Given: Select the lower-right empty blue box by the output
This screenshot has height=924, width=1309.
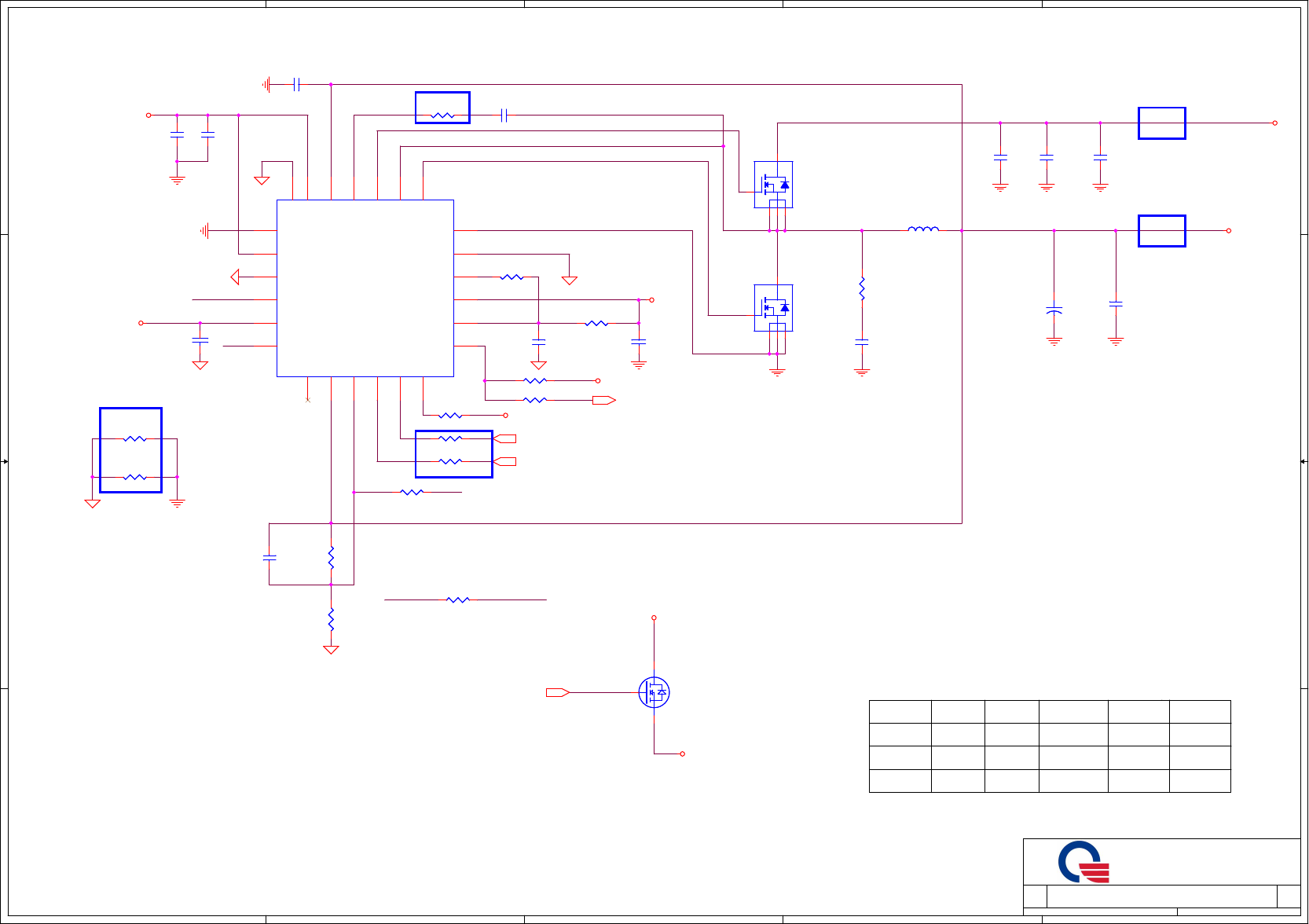Looking at the screenshot, I should 1162,231.
